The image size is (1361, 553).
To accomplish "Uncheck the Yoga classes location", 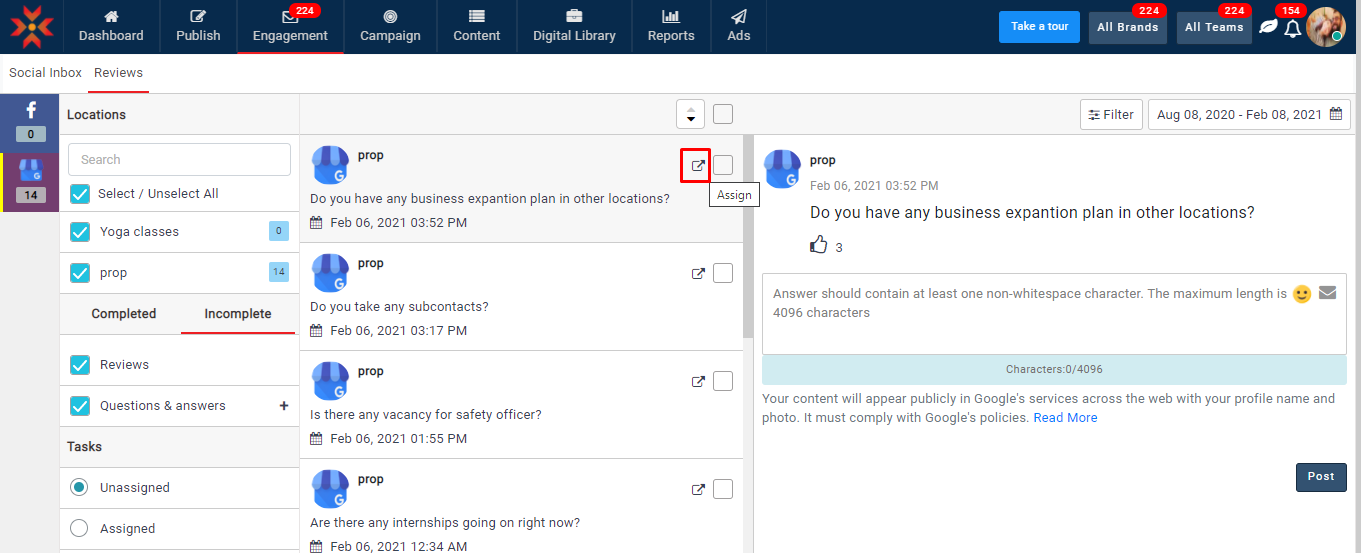I will click(80, 232).
